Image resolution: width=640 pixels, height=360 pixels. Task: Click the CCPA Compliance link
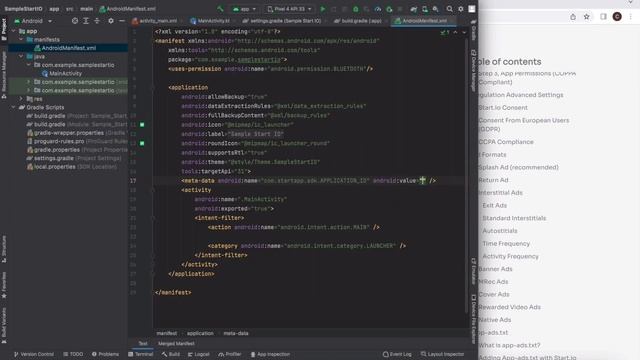[x=506, y=142]
